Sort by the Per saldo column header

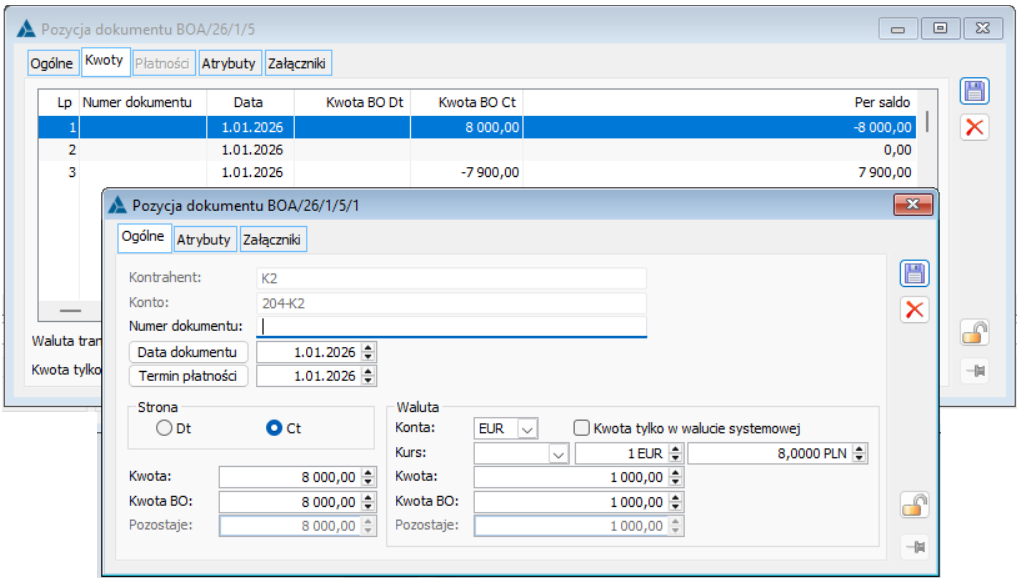point(720,102)
